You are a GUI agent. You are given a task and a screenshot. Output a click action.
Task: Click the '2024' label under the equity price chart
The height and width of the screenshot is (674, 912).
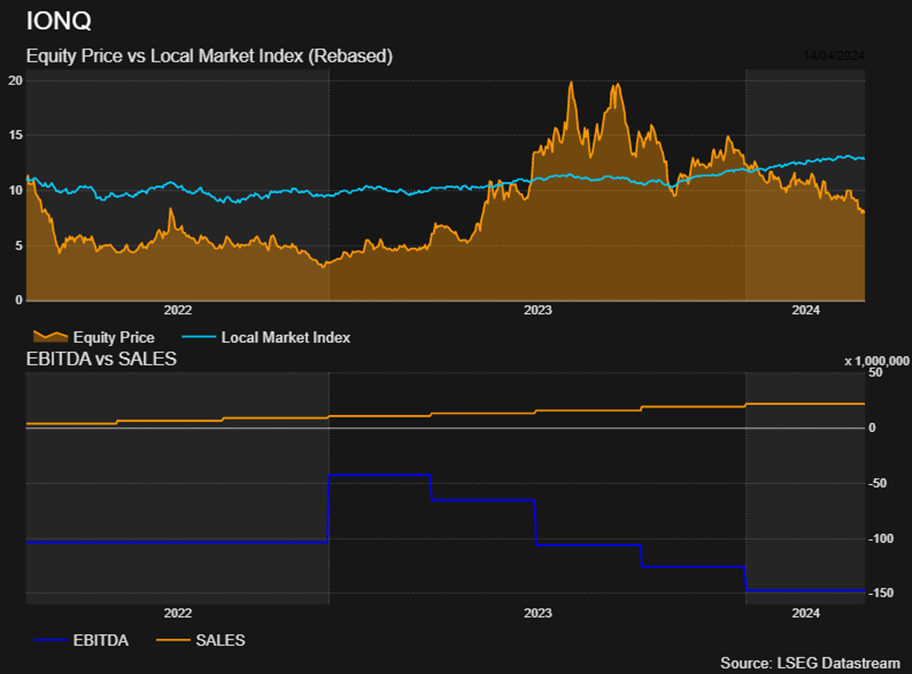(806, 310)
